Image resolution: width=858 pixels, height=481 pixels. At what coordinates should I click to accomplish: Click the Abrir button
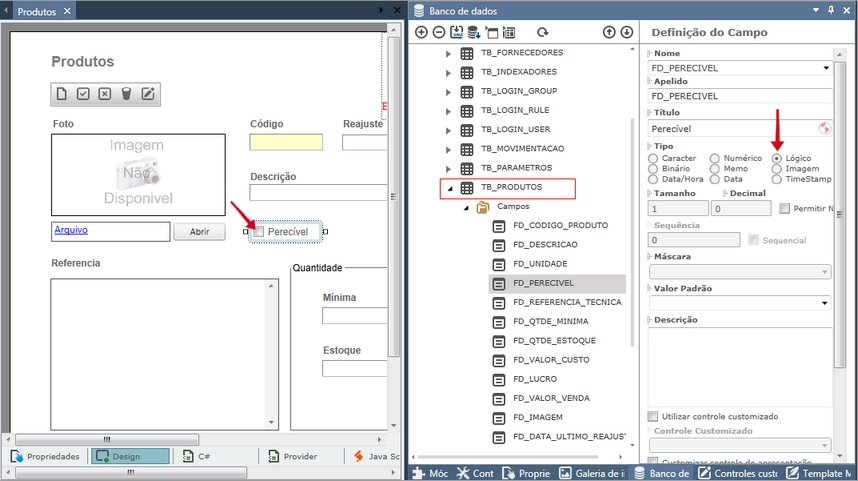(199, 232)
